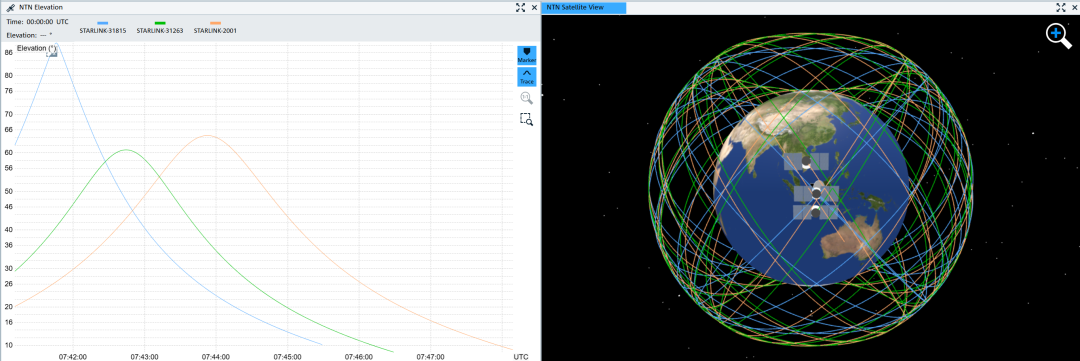Viewport: 1080px width, 361px height.
Task: Zoom in on the satellite view globe
Action: click(1059, 35)
